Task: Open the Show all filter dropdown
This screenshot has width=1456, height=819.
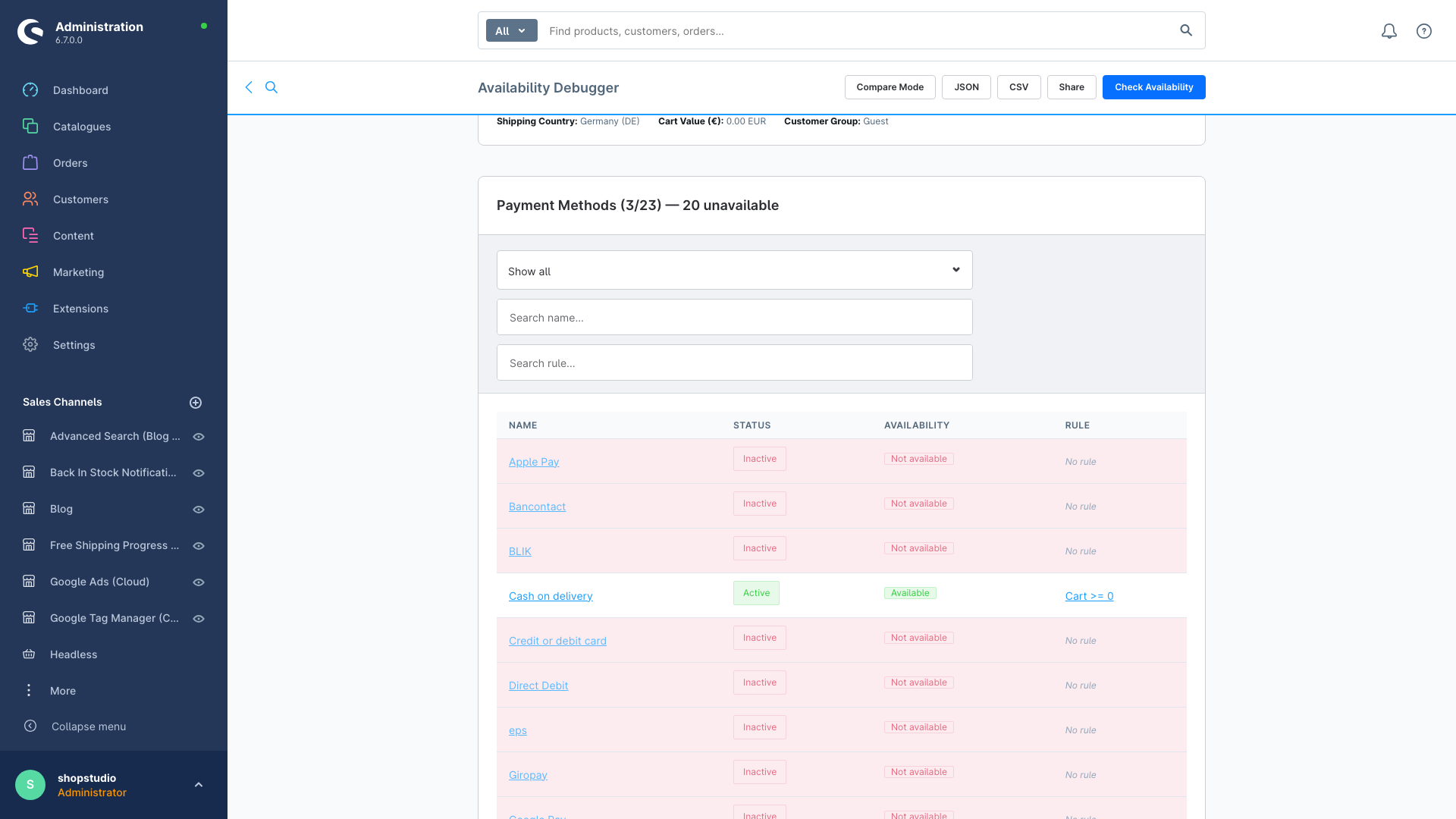Action: coord(734,271)
